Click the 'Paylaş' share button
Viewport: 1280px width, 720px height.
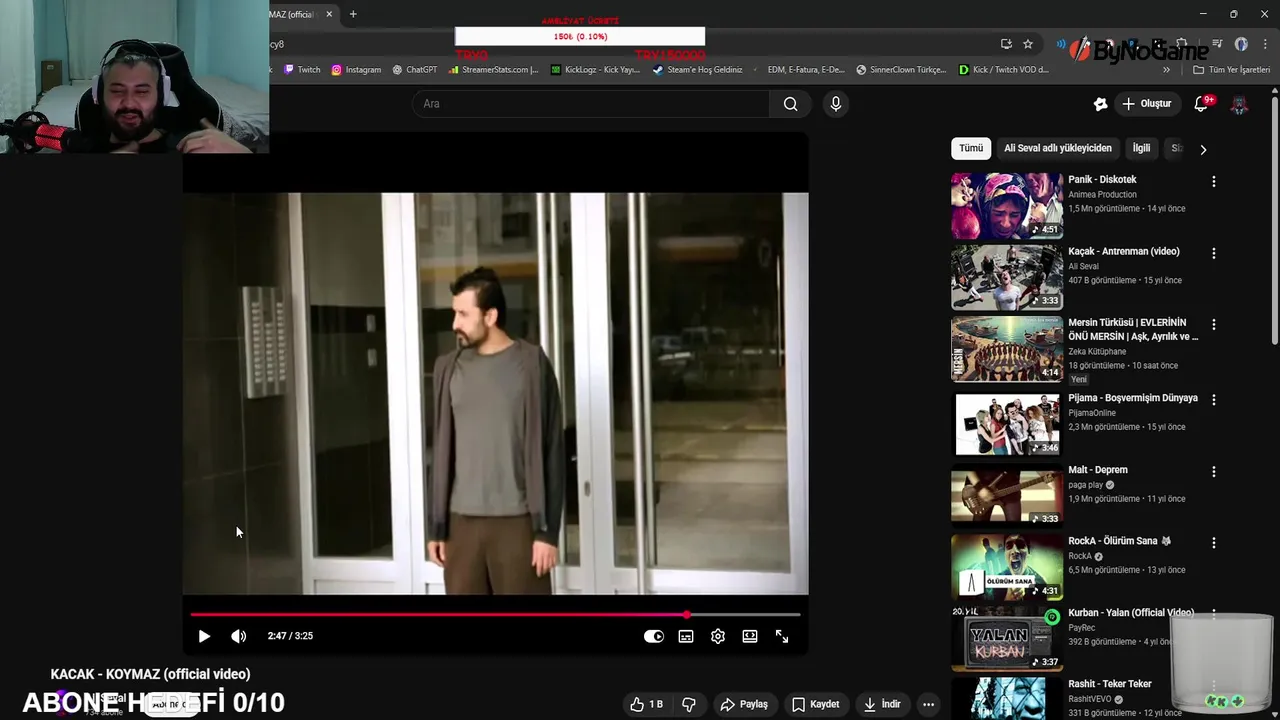pos(744,704)
